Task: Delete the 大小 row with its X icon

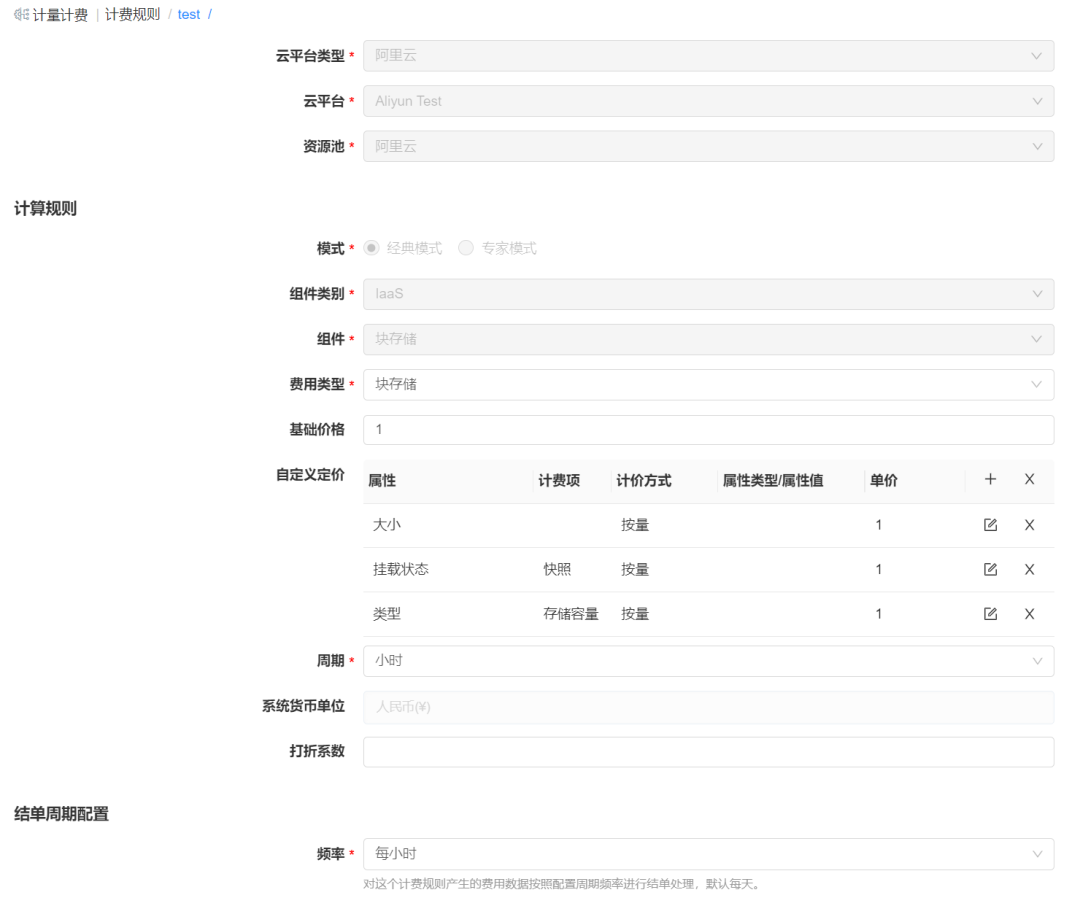Action: click(x=1030, y=524)
